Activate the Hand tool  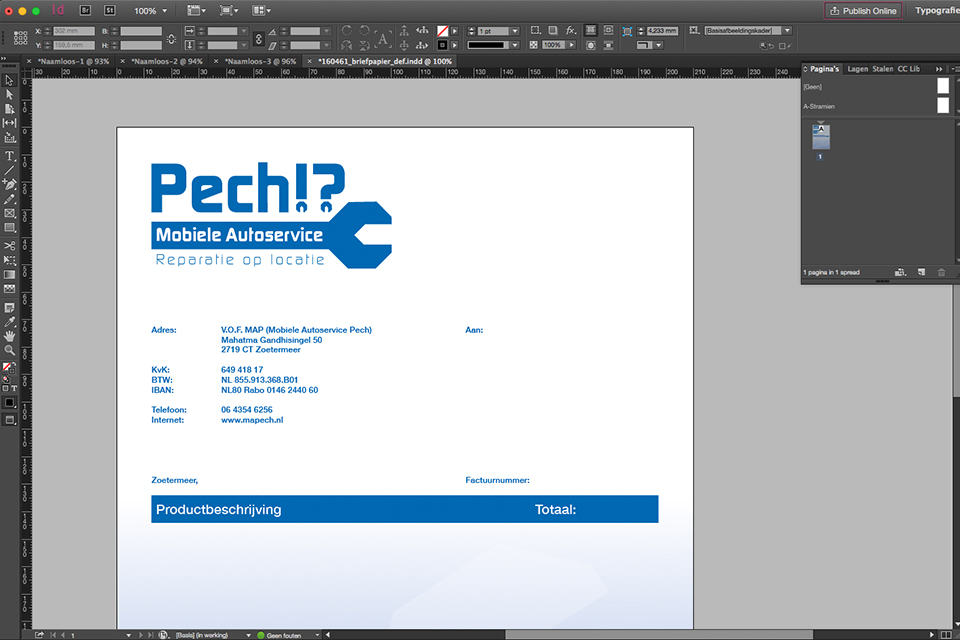point(9,336)
